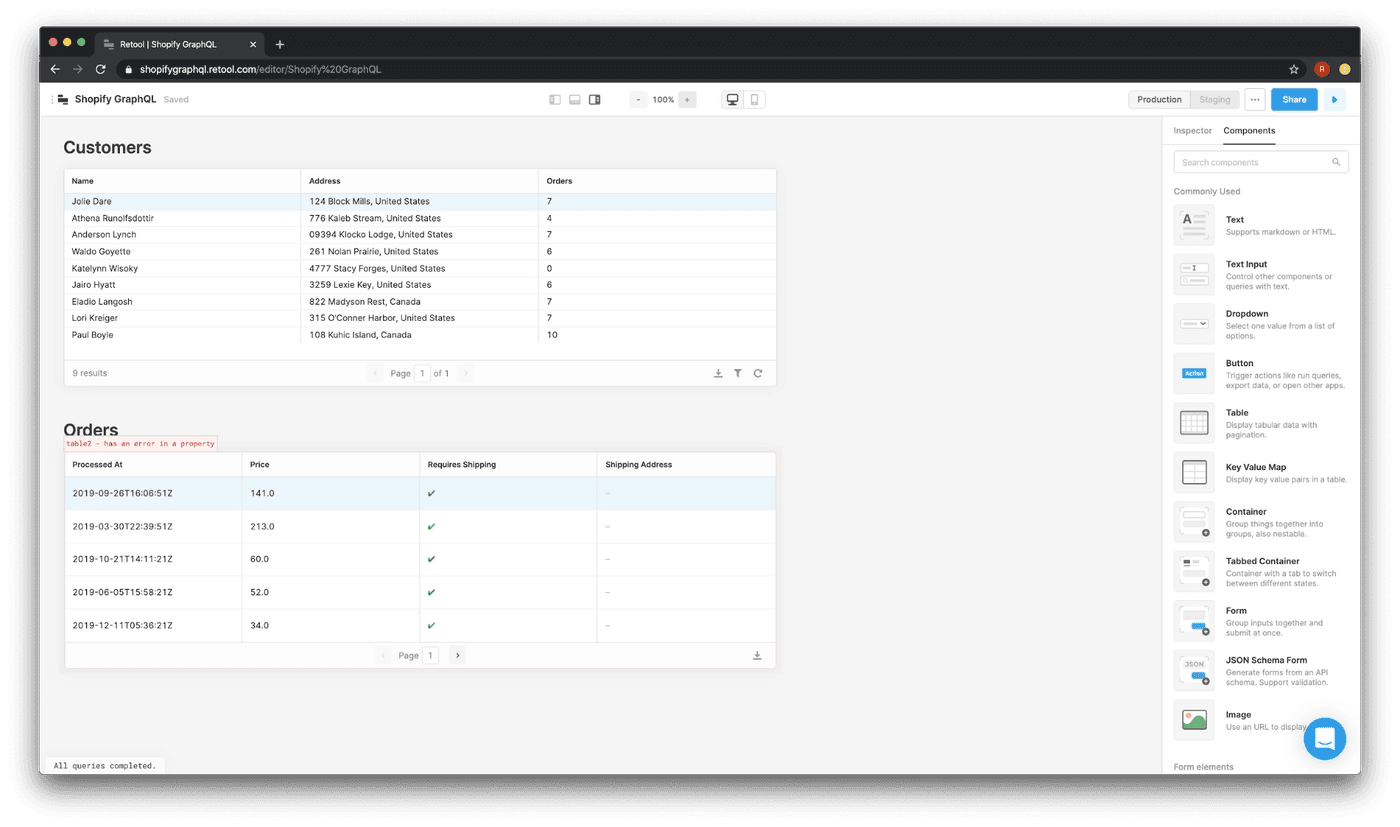1400x827 pixels.
Task: Toggle the bottom panel visibility
Action: tap(575, 100)
